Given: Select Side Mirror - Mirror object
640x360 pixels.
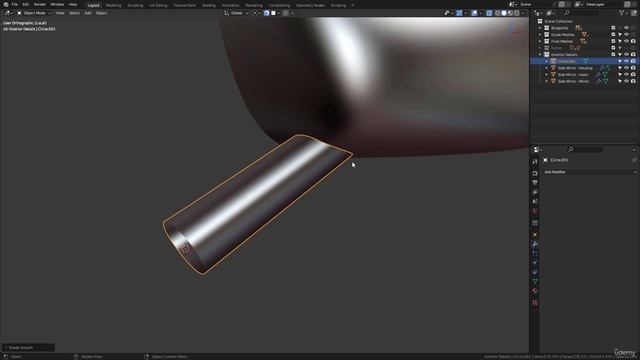Looking at the screenshot, I should [573, 81].
